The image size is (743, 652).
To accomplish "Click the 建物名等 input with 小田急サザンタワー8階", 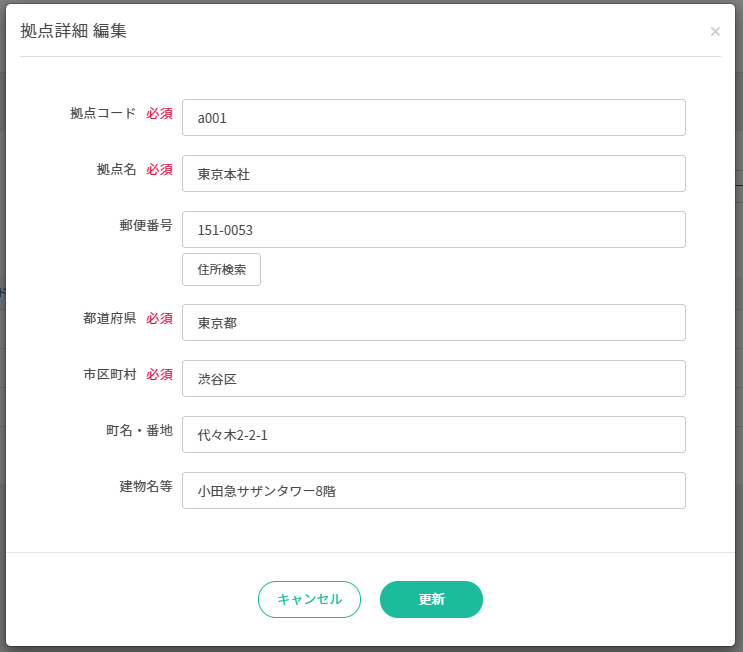I will click(x=433, y=491).
